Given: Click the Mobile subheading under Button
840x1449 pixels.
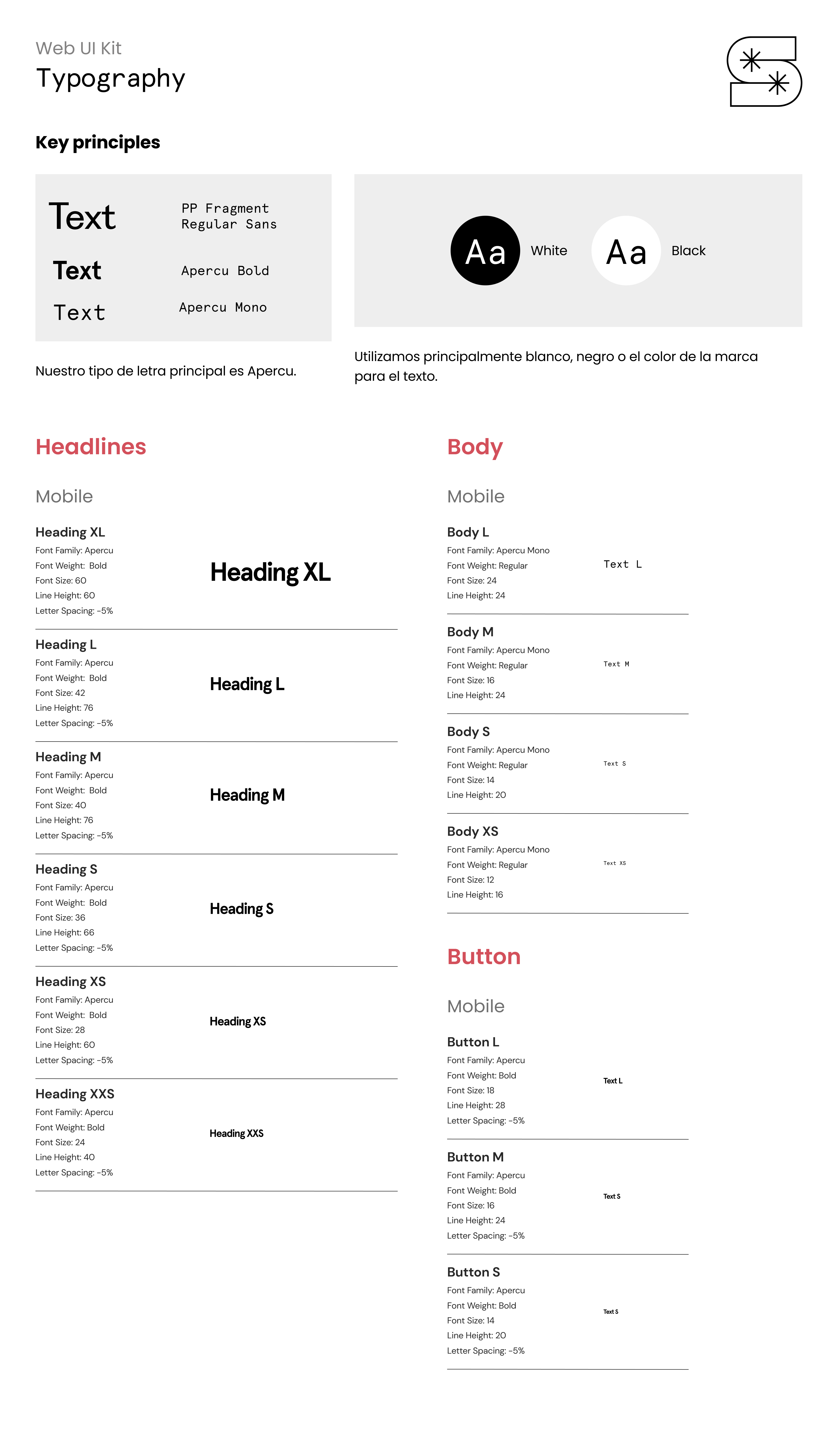Looking at the screenshot, I should pyautogui.click(x=476, y=1006).
